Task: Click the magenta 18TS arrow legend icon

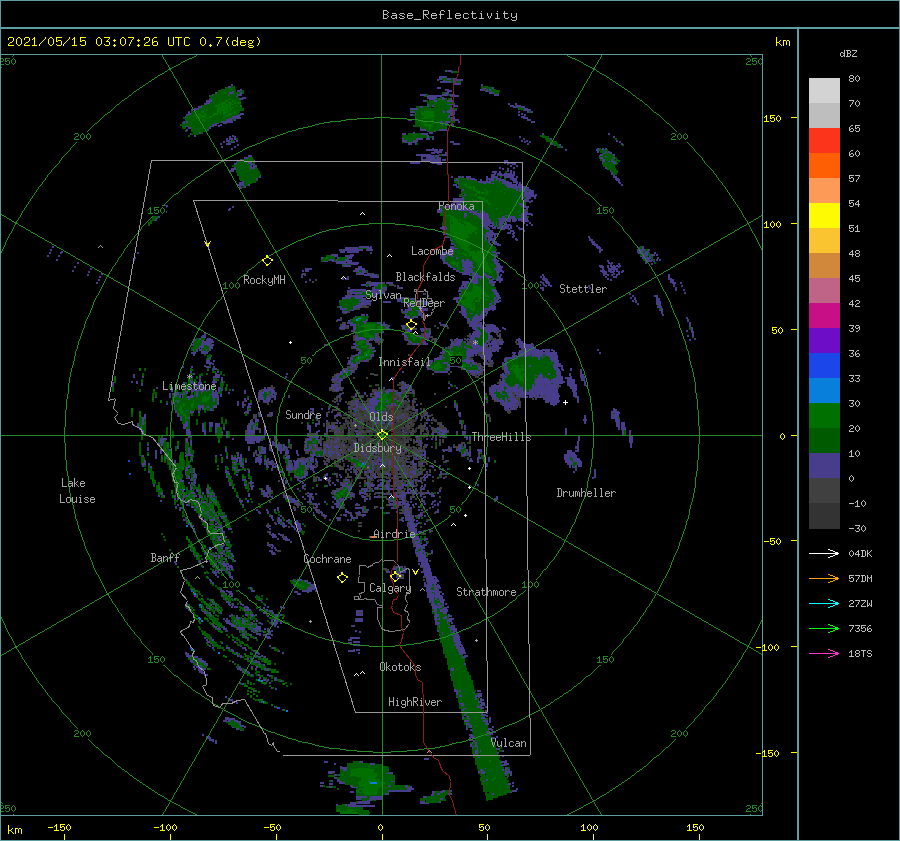Action: [824, 653]
